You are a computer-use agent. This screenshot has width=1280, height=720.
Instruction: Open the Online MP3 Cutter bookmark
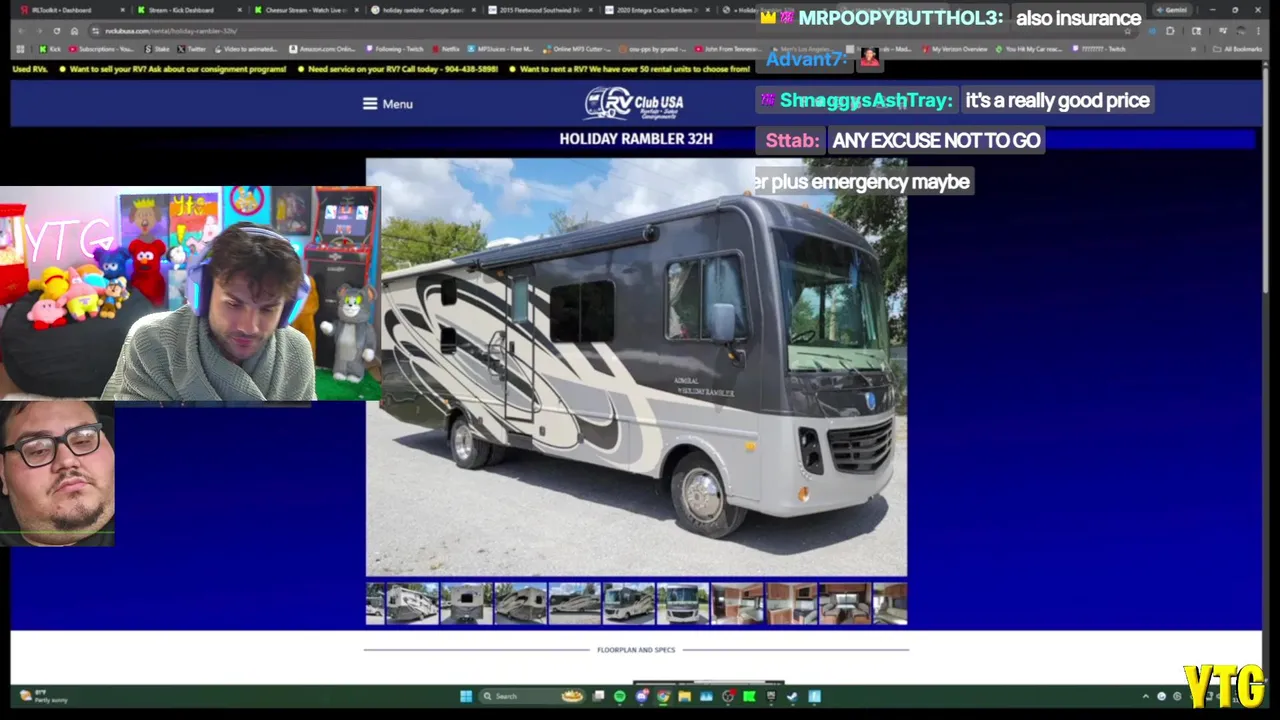point(576,49)
